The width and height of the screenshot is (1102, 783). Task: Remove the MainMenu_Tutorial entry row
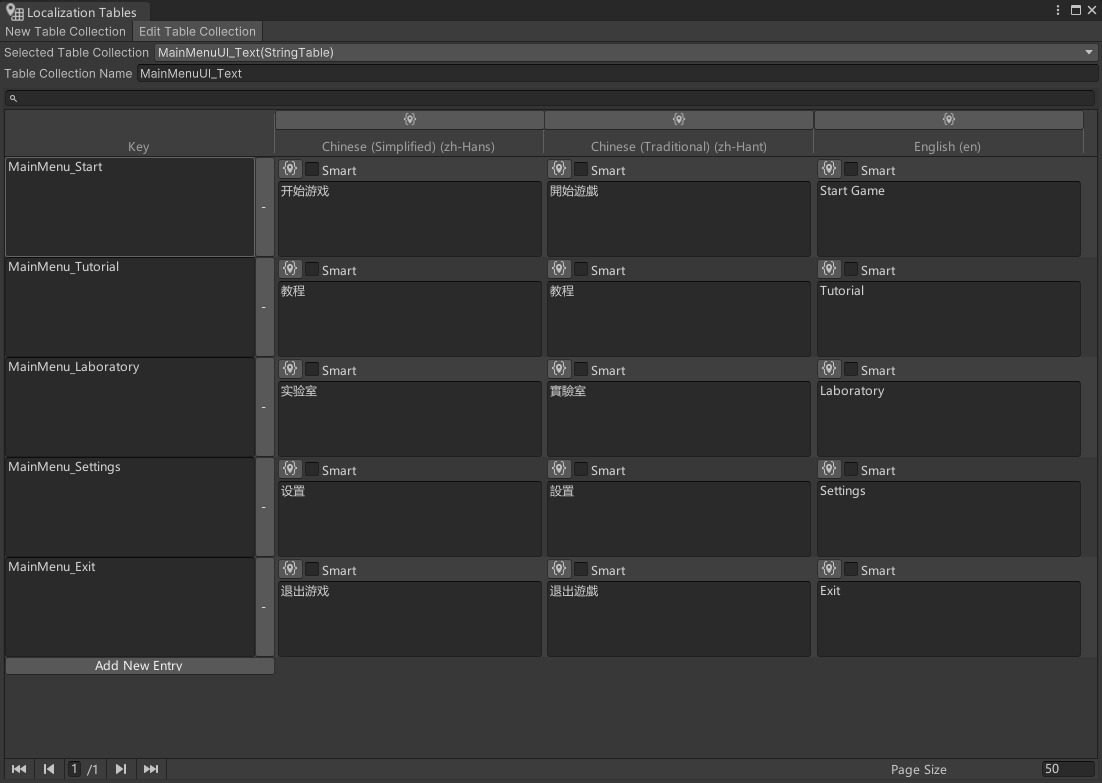click(x=264, y=307)
